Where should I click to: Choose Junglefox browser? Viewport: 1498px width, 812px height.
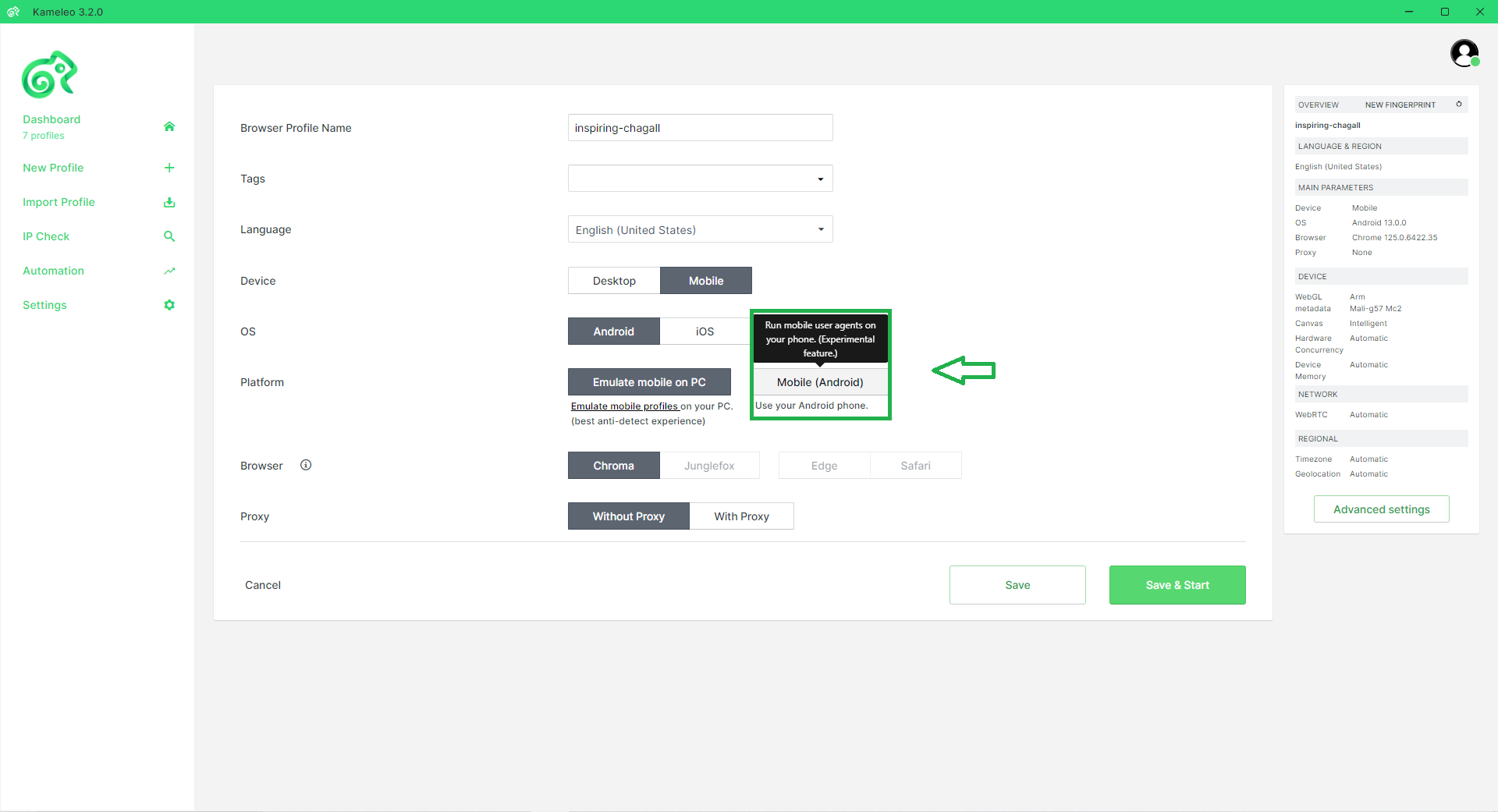tap(709, 466)
